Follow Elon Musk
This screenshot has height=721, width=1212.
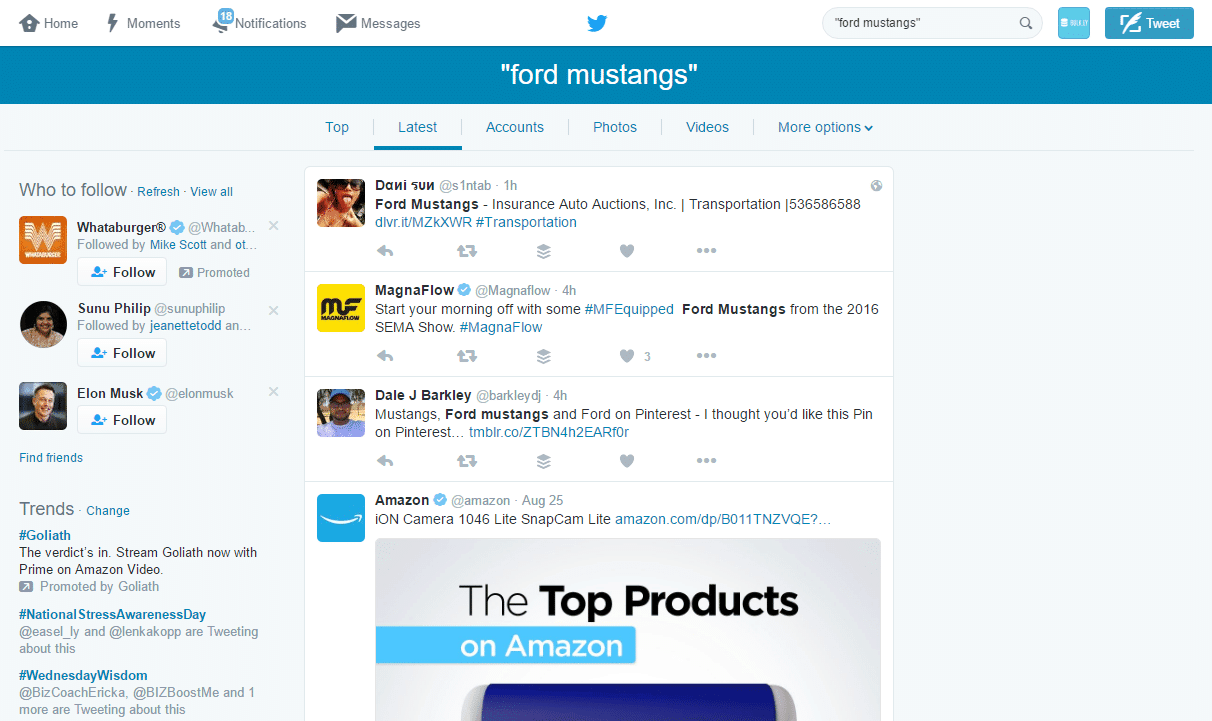pos(122,420)
